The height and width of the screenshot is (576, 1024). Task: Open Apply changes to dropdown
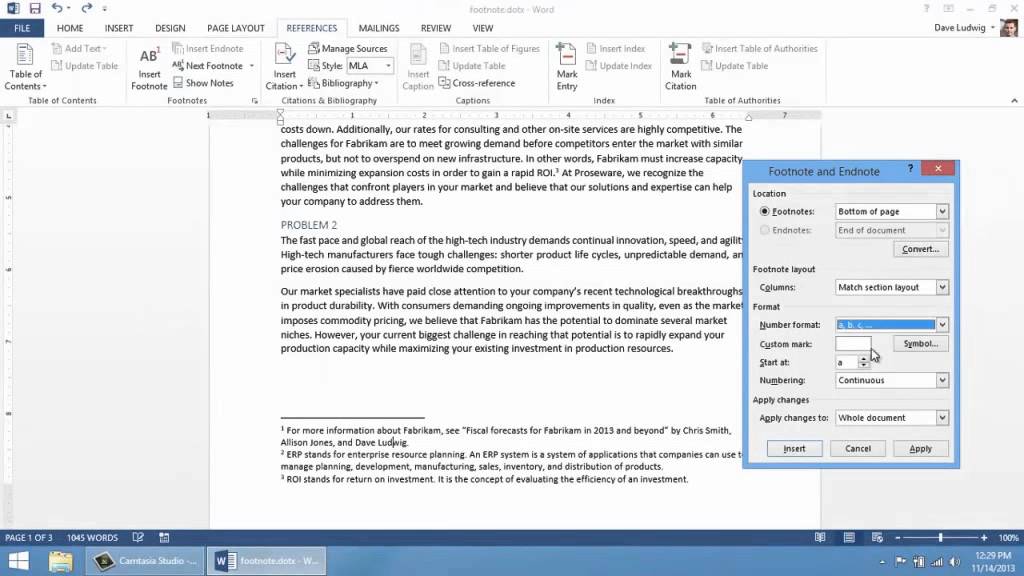(x=891, y=418)
